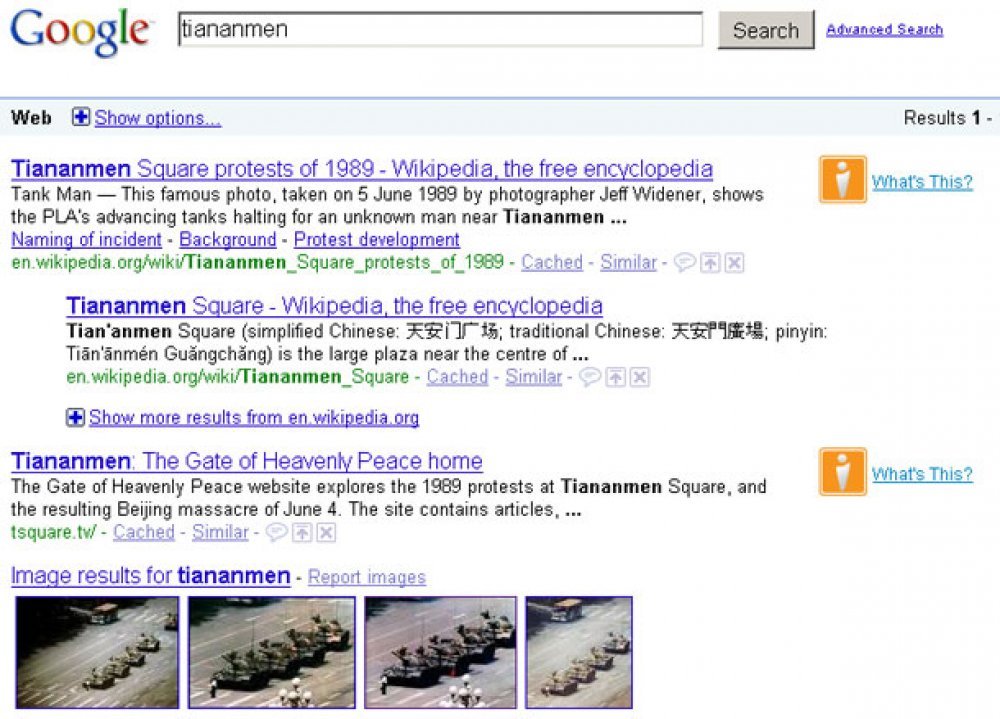Expand Show options plus icon
The image size is (1000, 719).
[80, 117]
